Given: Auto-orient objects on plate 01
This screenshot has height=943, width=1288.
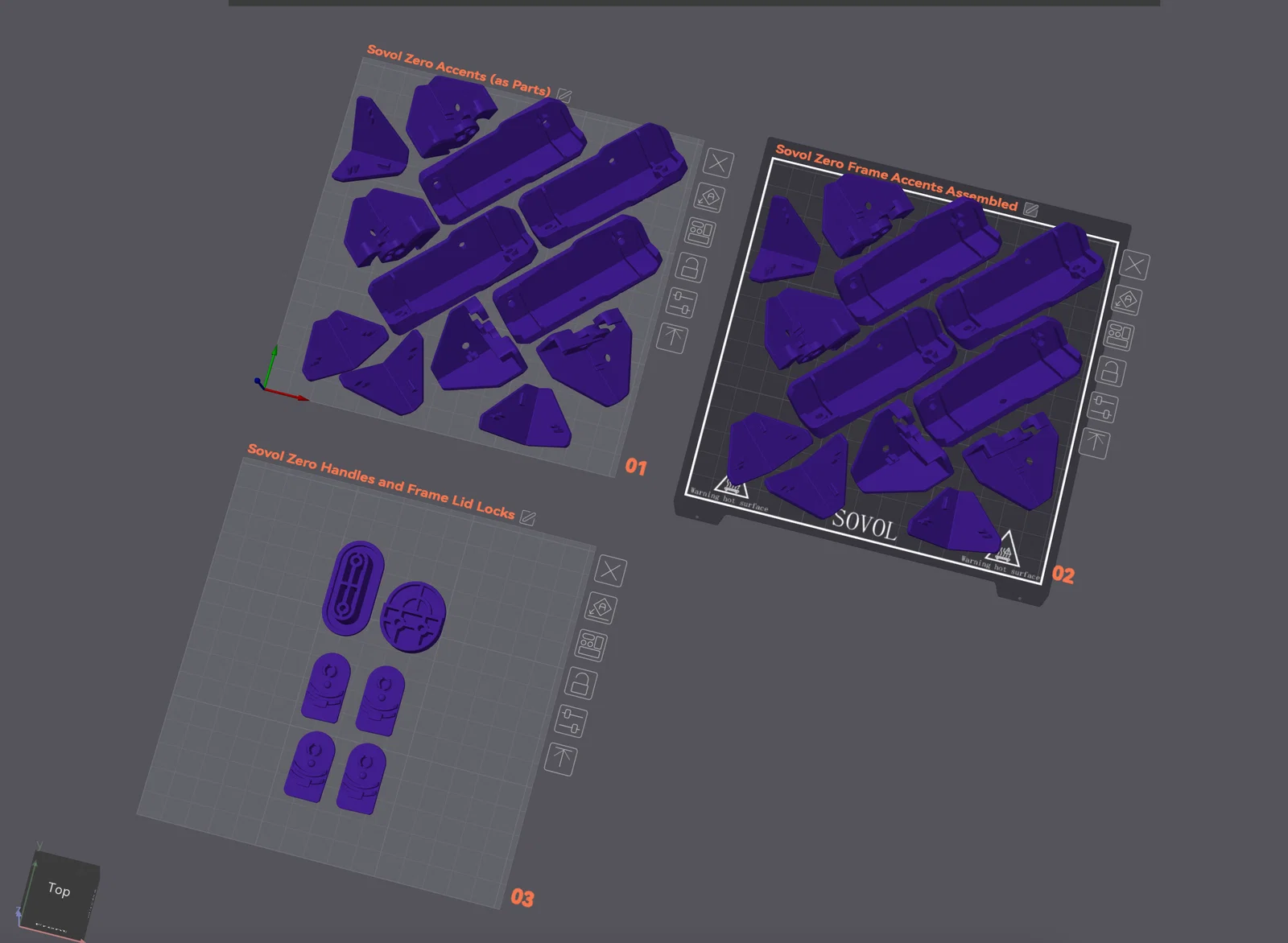Looking at the screenshot, I should tap(709, 197).
